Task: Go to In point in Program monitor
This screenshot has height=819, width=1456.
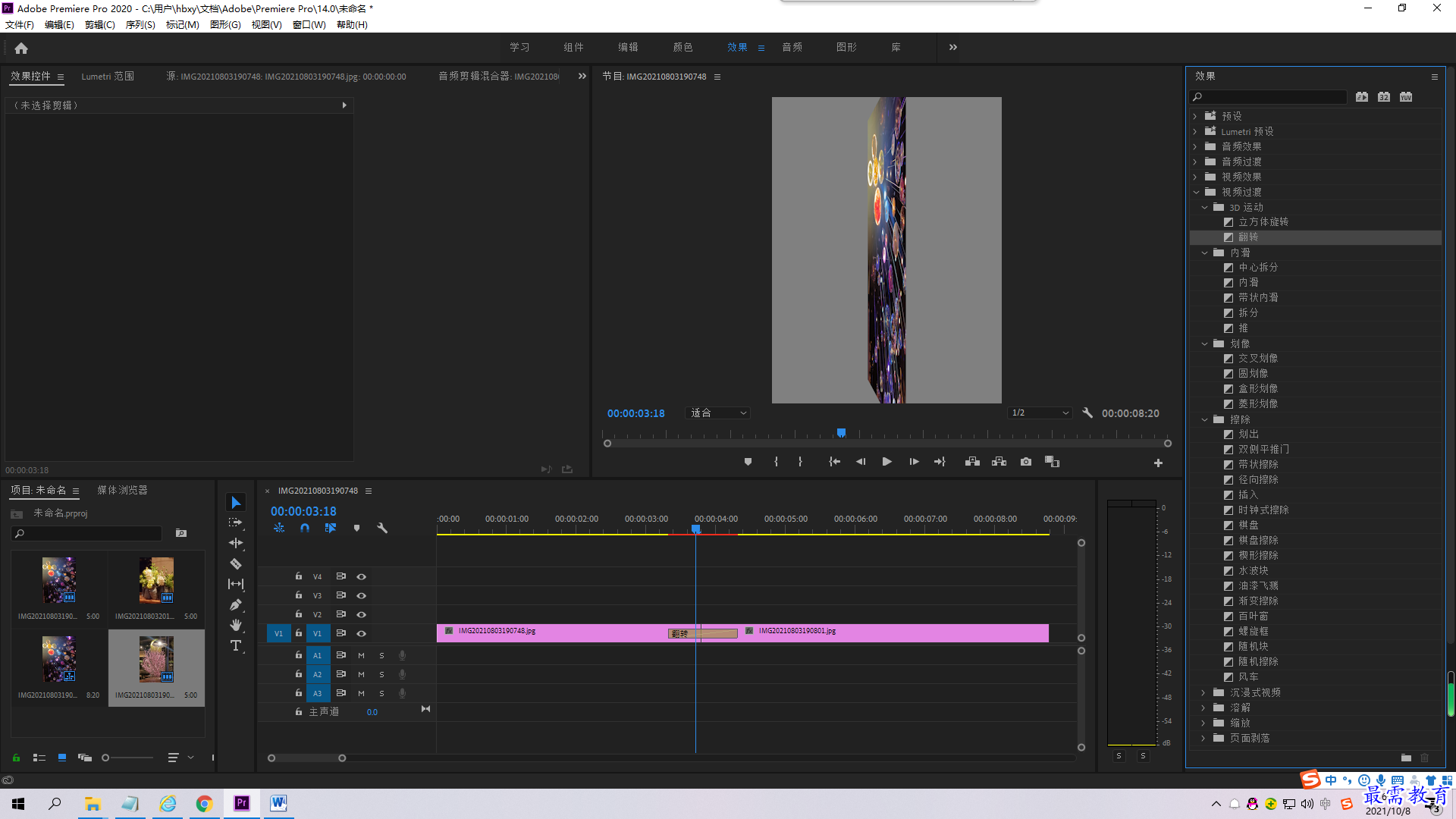Action: (834, 462)
